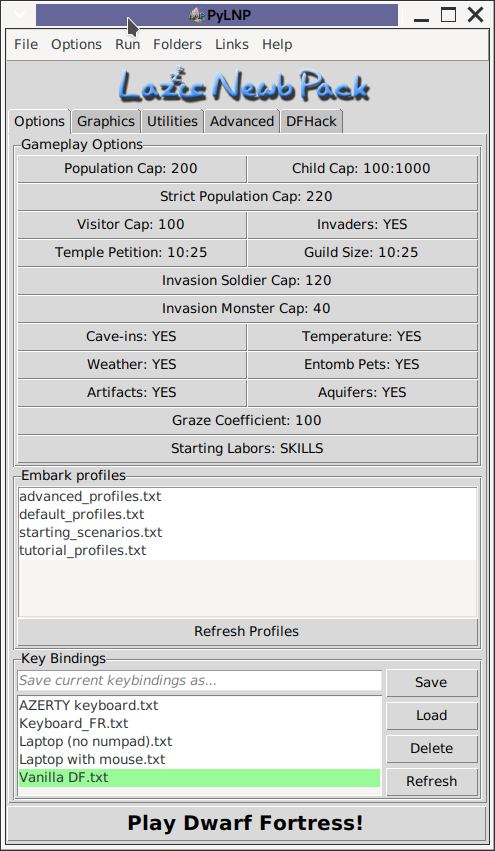Select the Options tab

[x=39, y=121]
